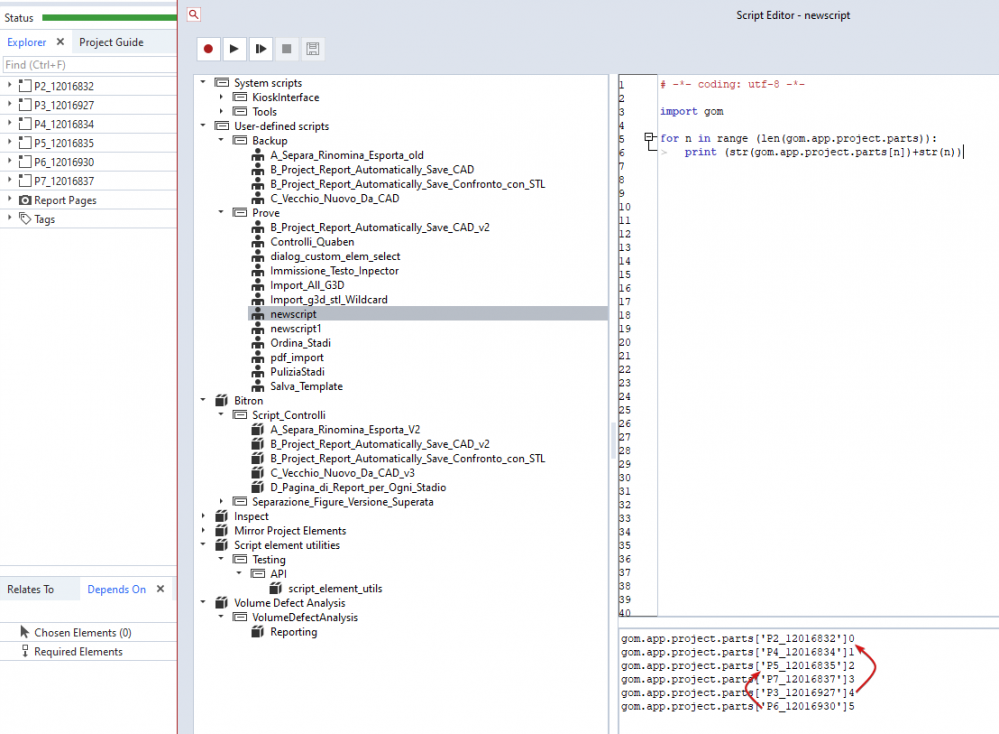Expand the Separazione_Figure_Versione_Superata folder
This screenshot has height=734, width=999.
[221, 502]
